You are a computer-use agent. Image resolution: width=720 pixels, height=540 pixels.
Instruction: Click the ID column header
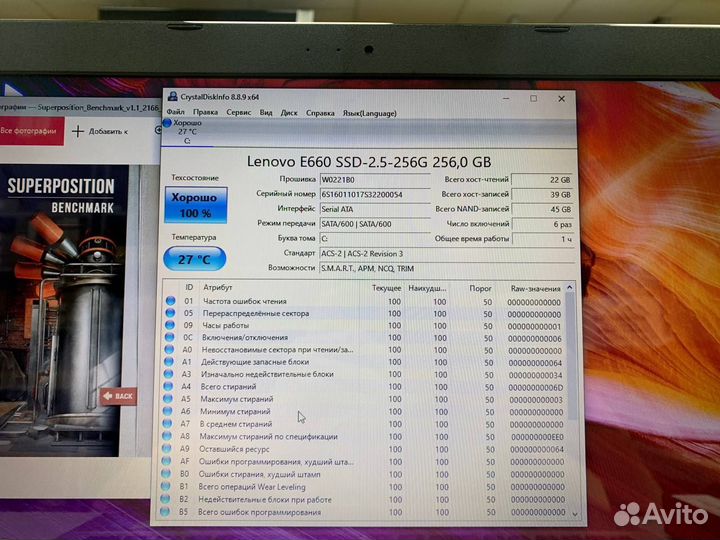tap(189, 287)
